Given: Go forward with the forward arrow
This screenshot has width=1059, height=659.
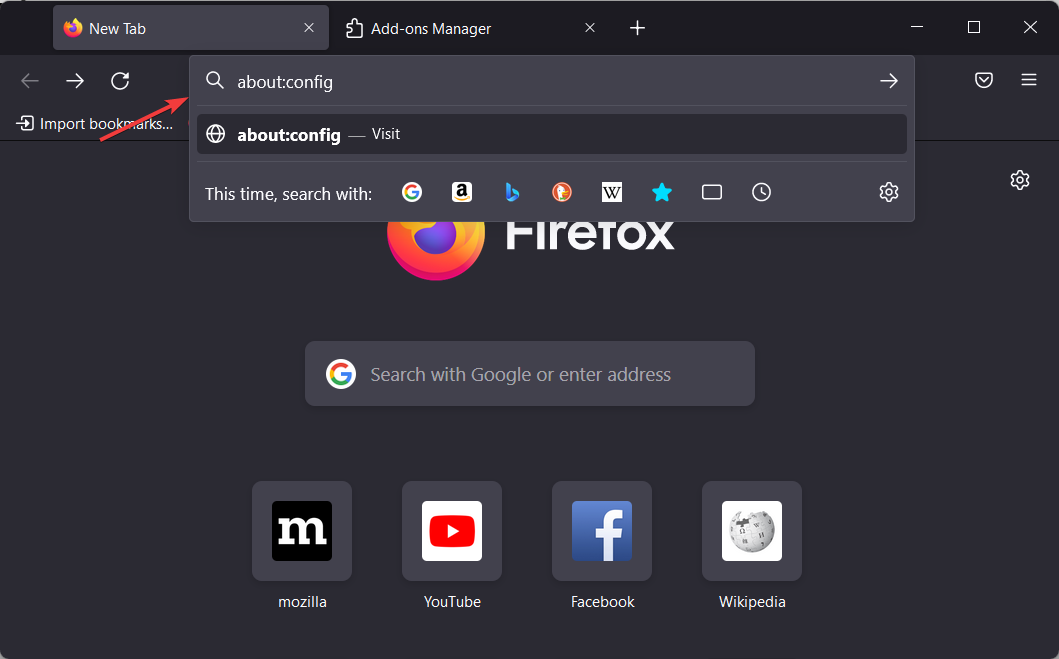Looking at the screenshot, I should pos(75,81).
